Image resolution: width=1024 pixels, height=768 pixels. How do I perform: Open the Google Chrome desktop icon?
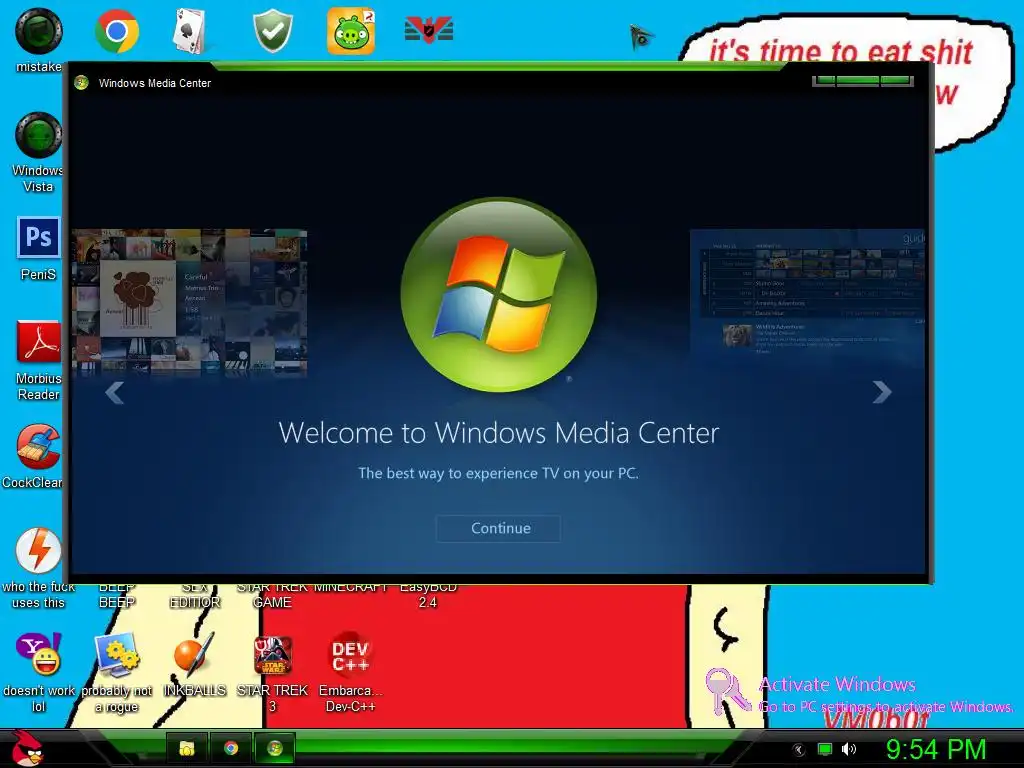coord(116,31)
